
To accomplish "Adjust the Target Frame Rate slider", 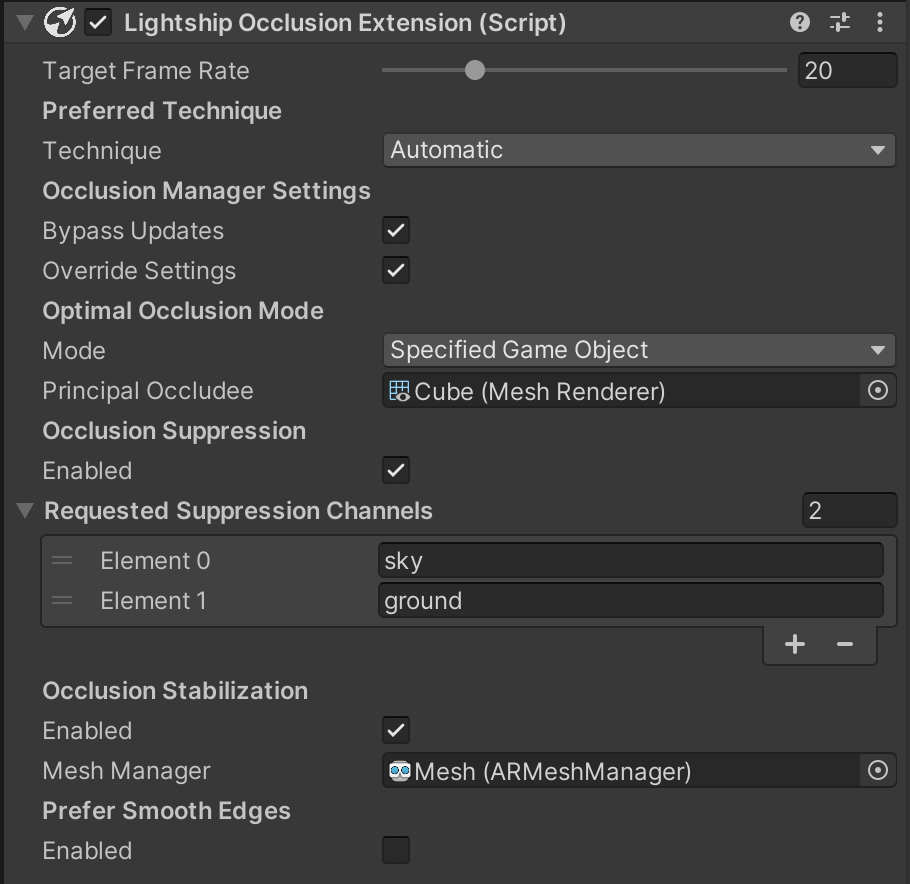I will tap(474, 70).
